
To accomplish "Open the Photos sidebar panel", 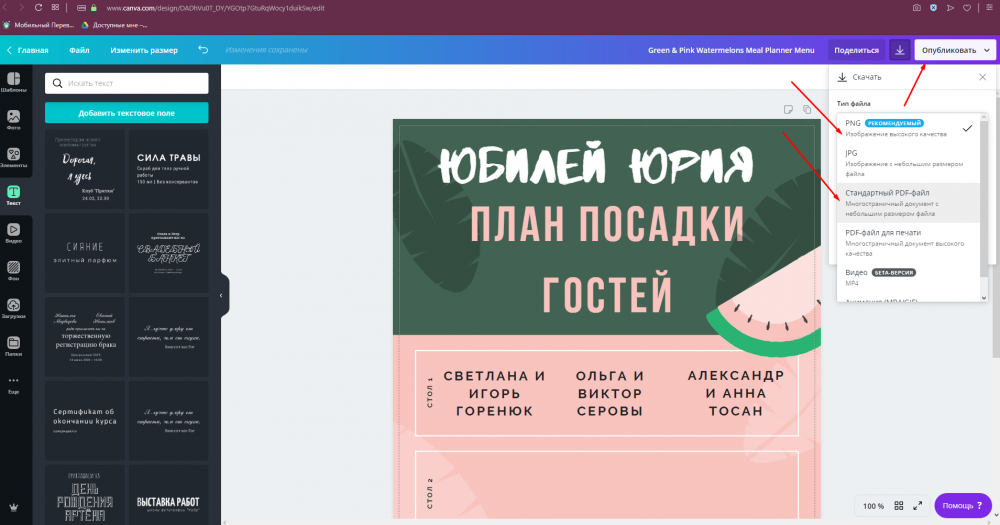I will click(x=13, y=120).
